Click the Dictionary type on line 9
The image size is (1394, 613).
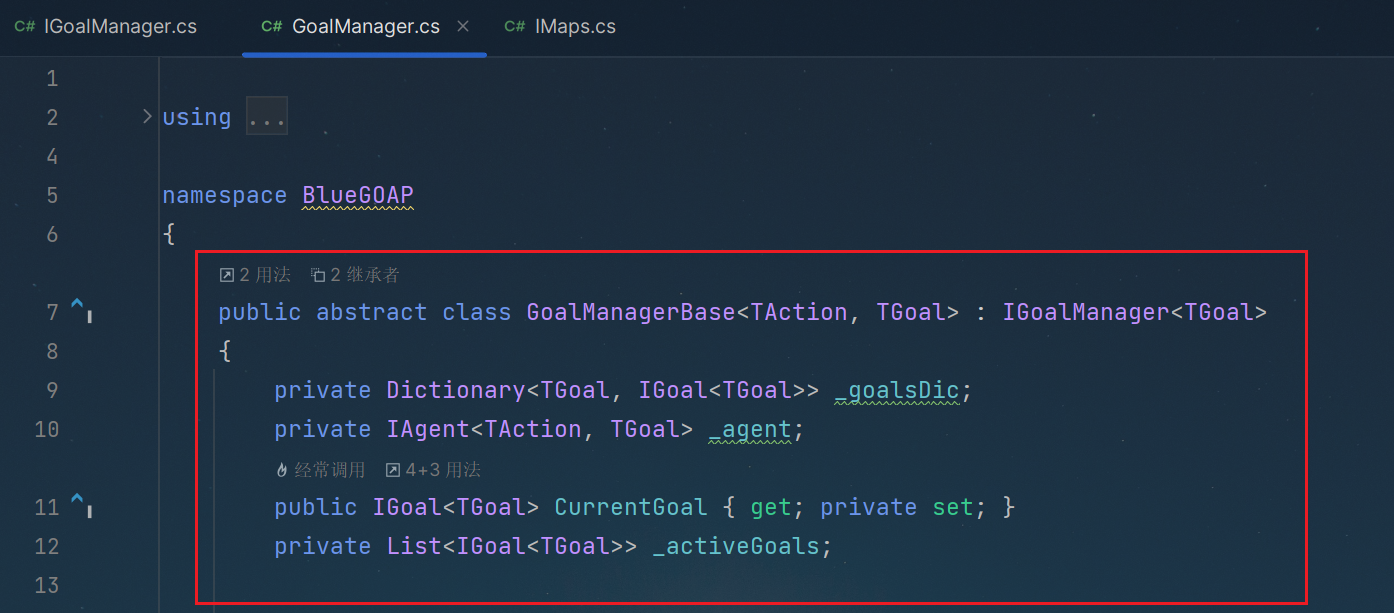coord(456,391)
